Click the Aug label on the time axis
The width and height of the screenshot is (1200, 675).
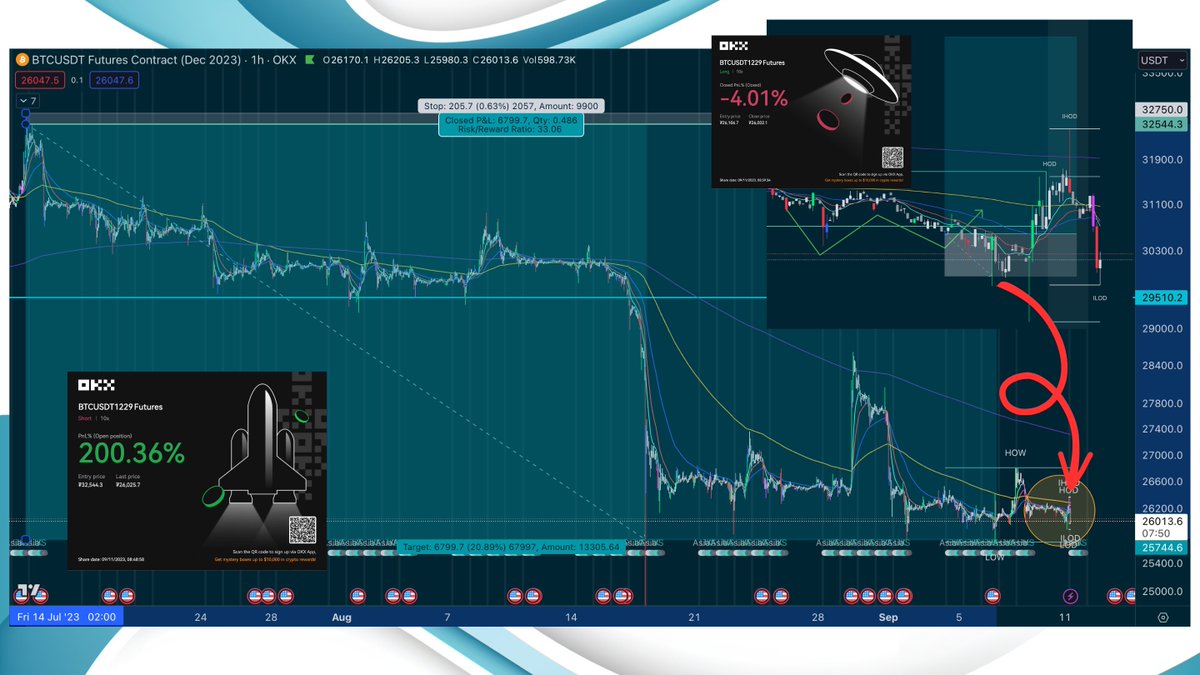(x=342, y=617)
